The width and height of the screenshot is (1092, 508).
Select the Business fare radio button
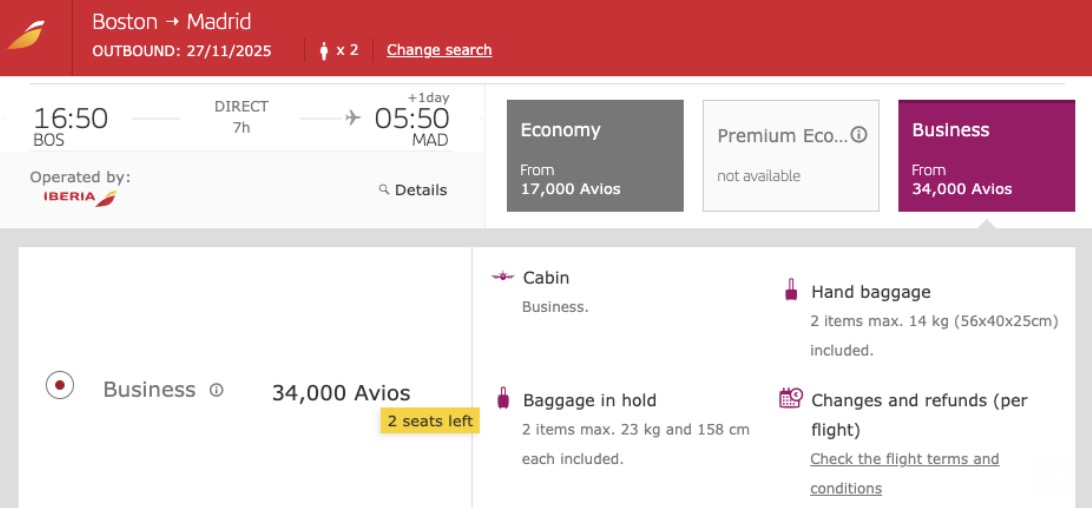[60, 386]
